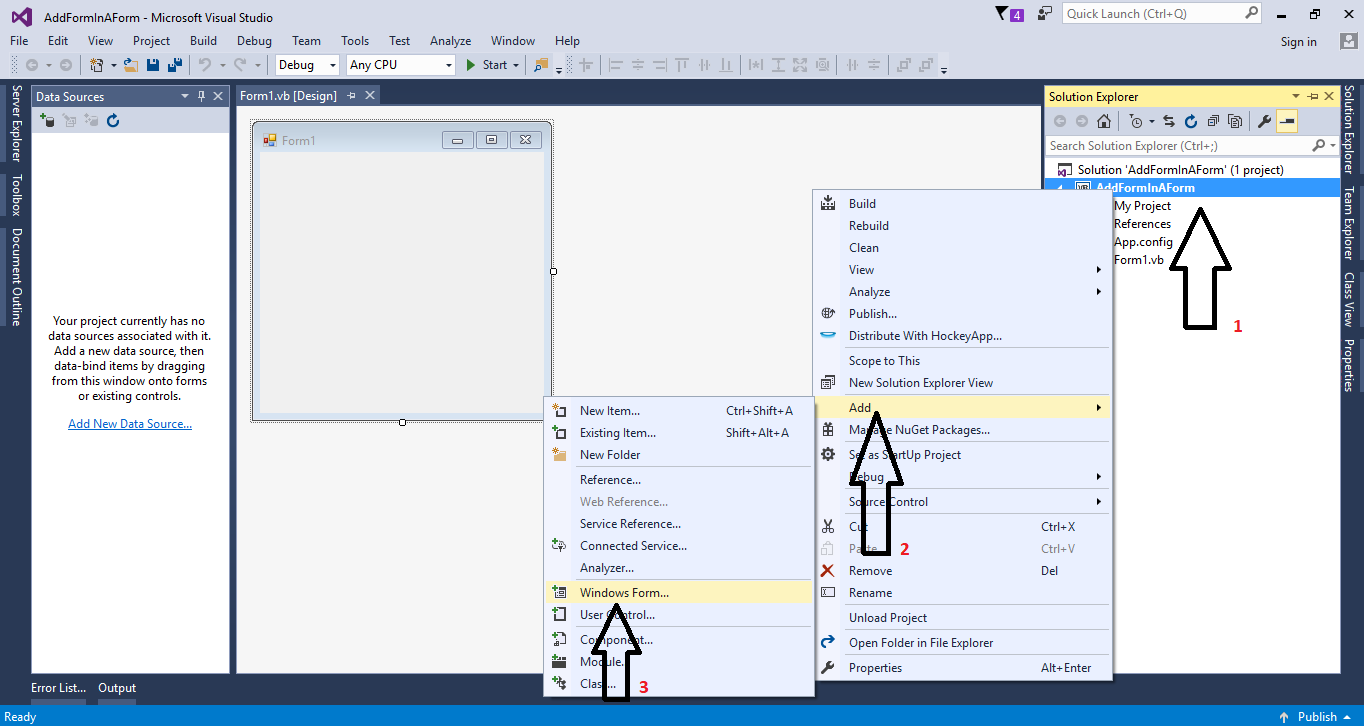
Task: Select Properties in the project context menu
Action: (x=964, y=667)
